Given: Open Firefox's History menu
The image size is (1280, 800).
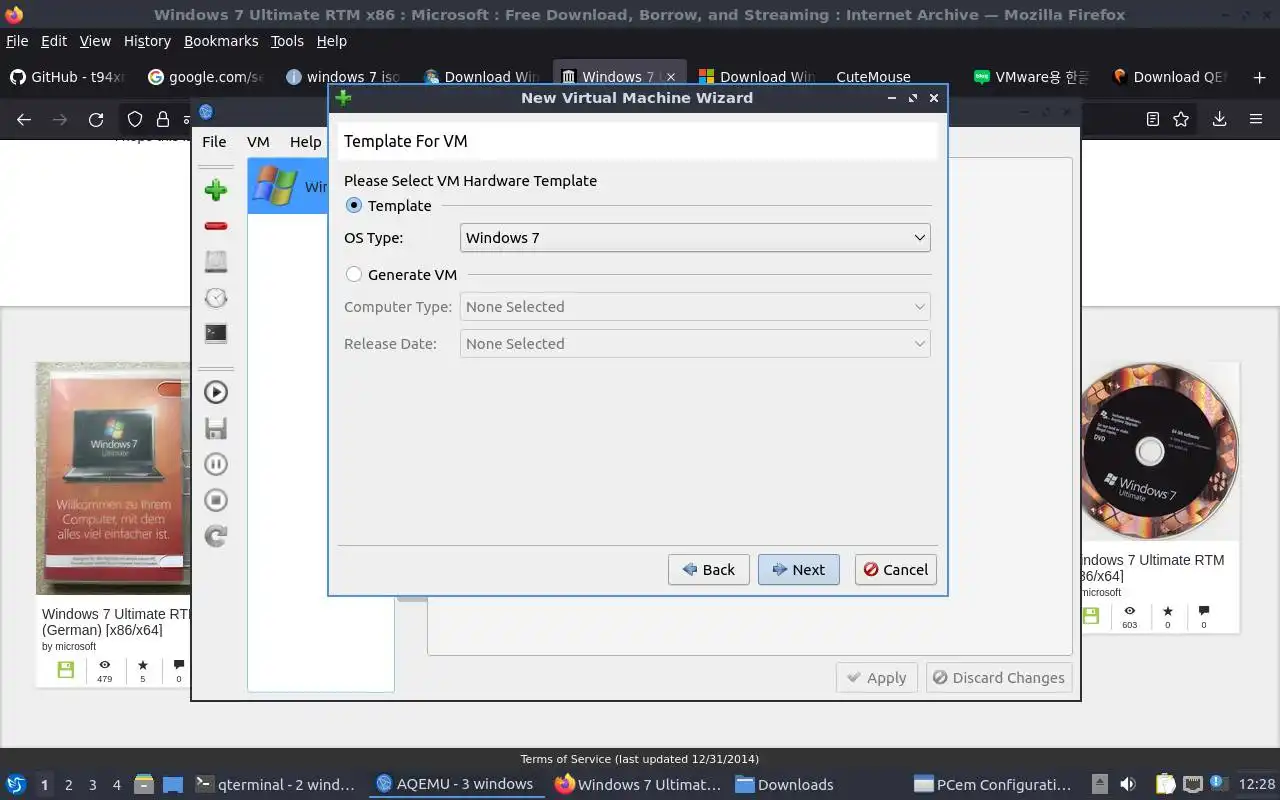Looking at the screenshot, I should 147,41.
